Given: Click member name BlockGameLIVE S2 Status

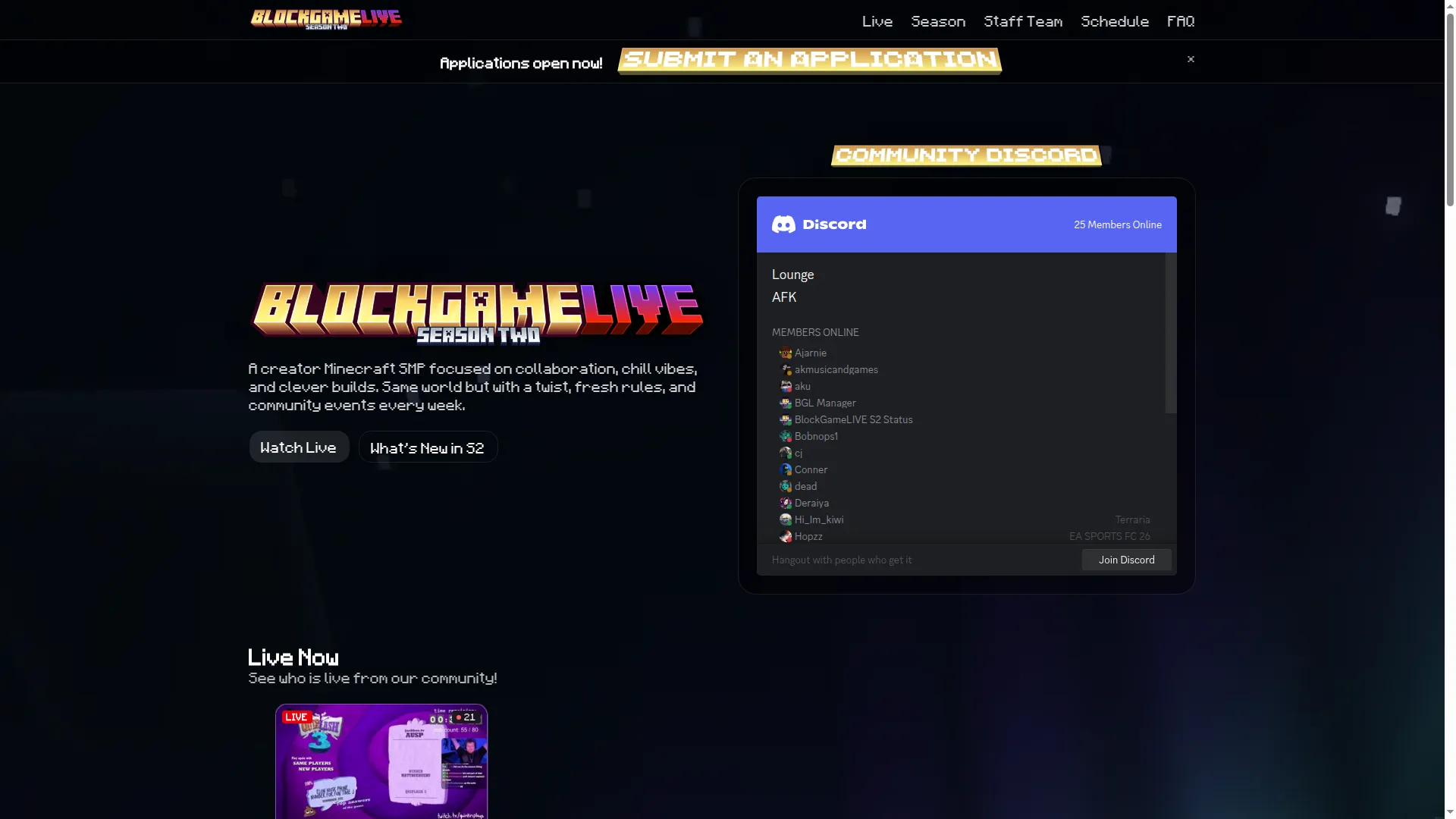Looking at the screenshot, I should [x=853, y=419].
